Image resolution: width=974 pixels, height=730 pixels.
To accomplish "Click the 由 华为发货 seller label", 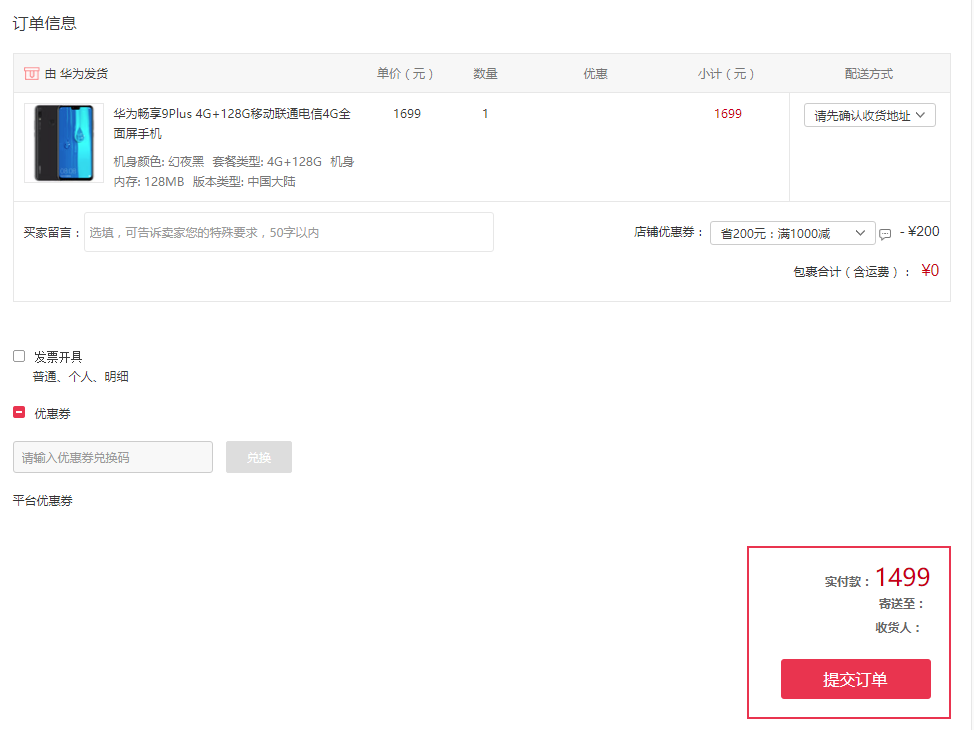I will (76, 74).
